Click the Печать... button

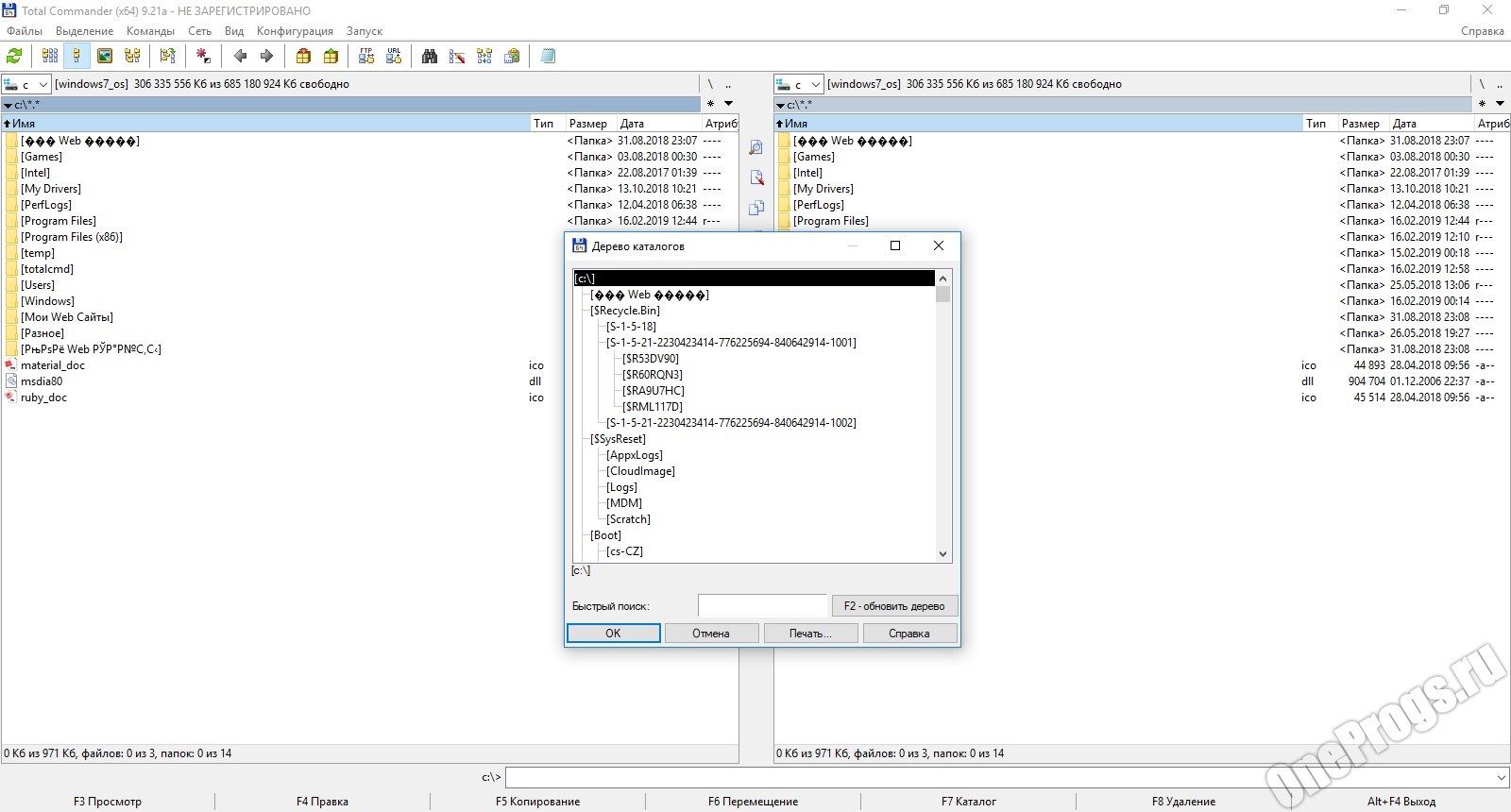810,634
